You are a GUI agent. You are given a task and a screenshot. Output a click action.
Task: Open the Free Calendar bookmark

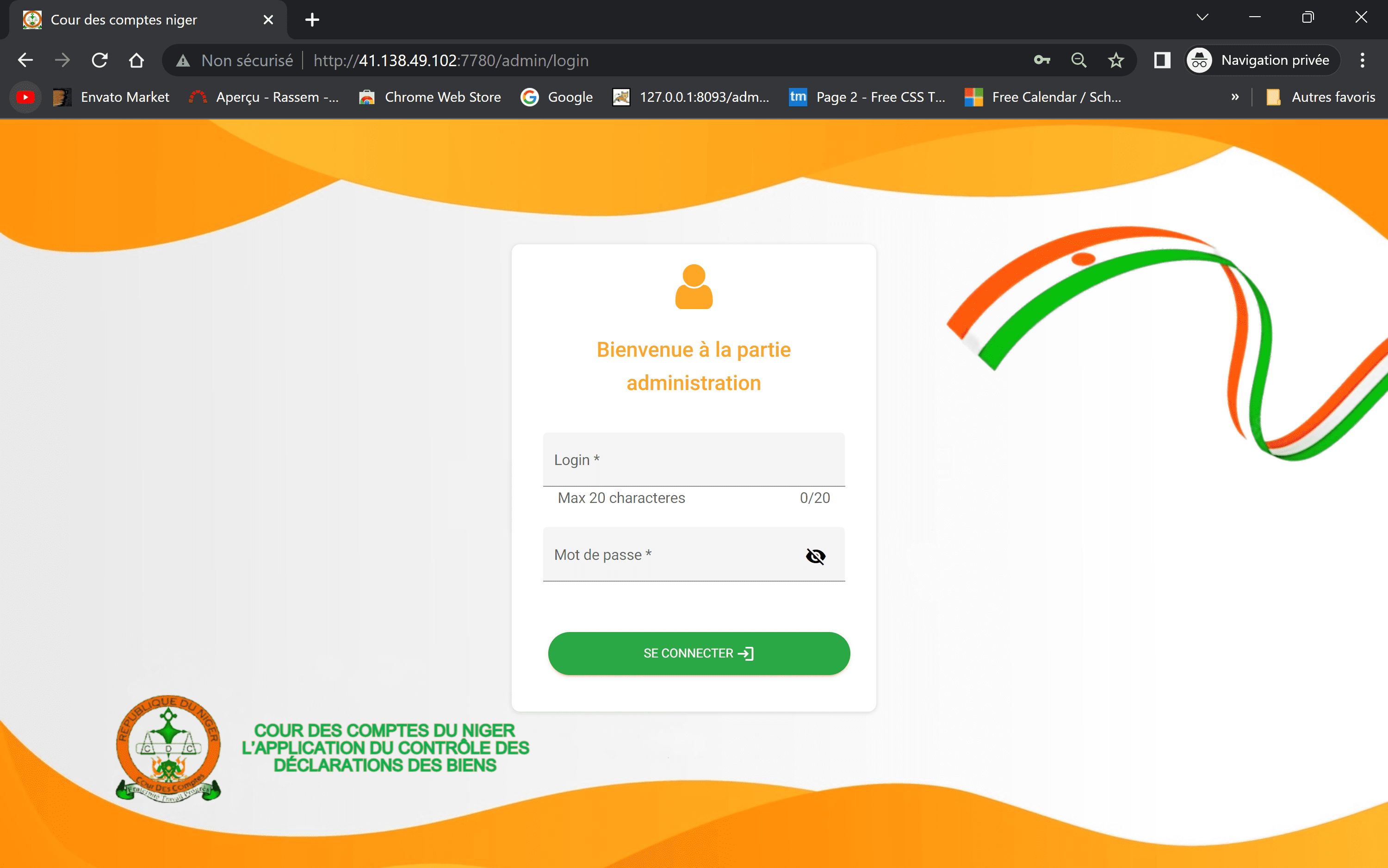click(x=1043, y=97)
